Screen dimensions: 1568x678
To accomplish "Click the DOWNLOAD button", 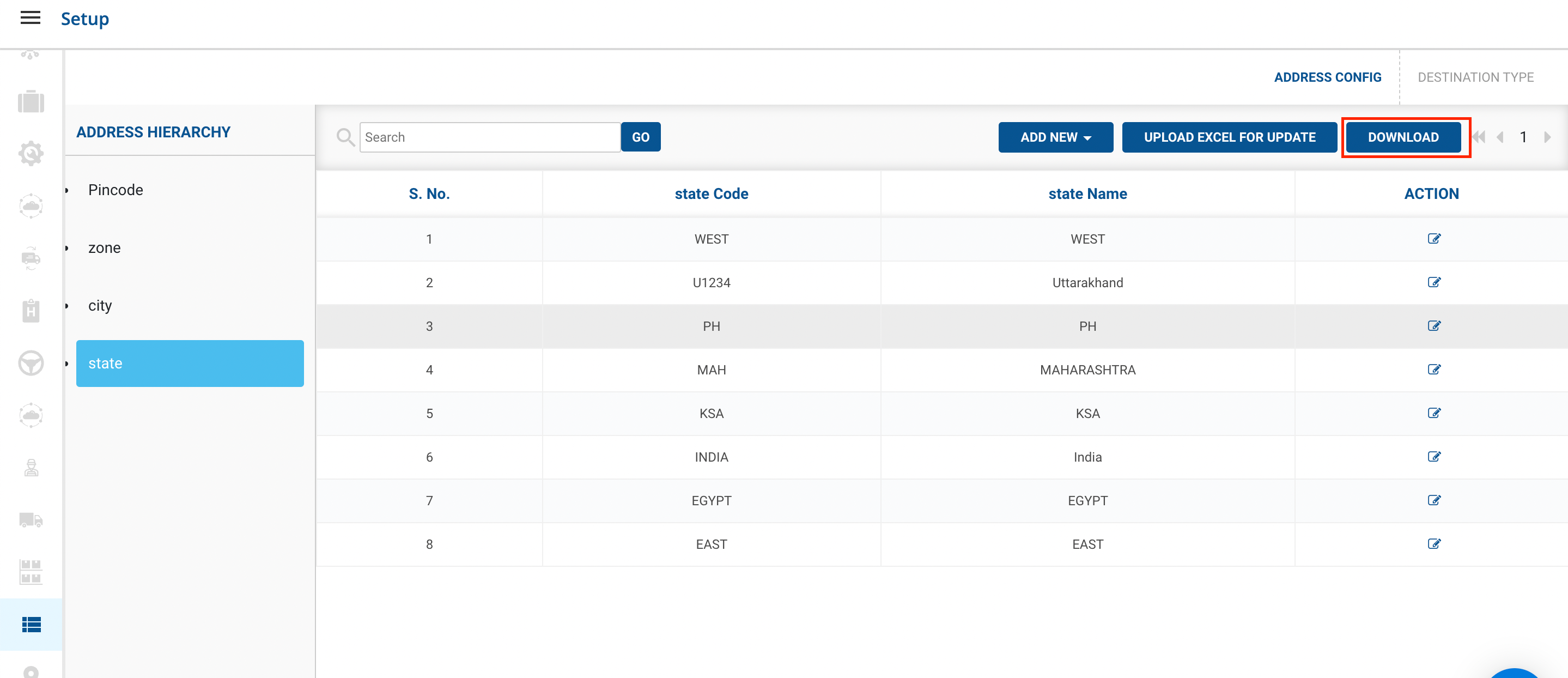I will 1402,137.
